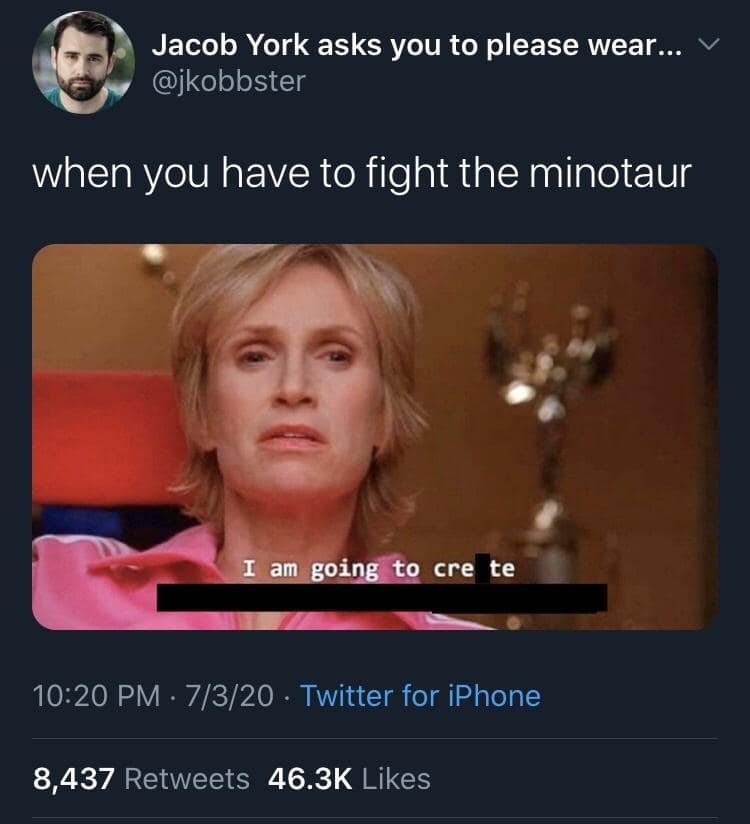Image resolution: width=750 pixels, height=824 pixels.
Task: Open Jacob York's profile avatar photo
Action: [83, 62]
